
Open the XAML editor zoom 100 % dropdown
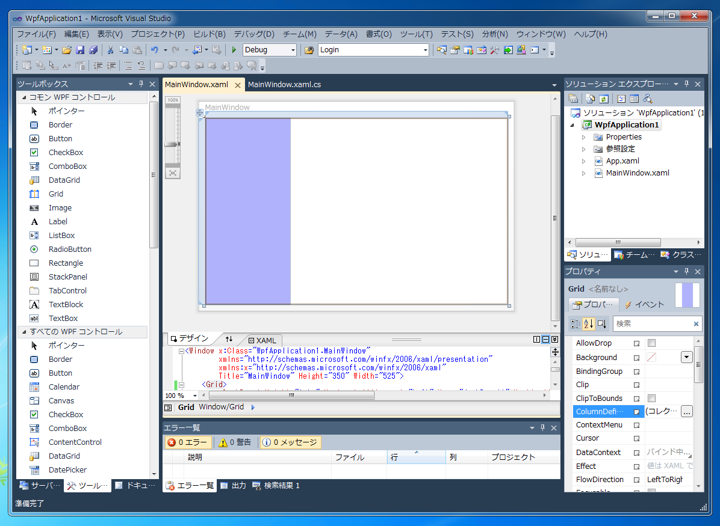195,395
